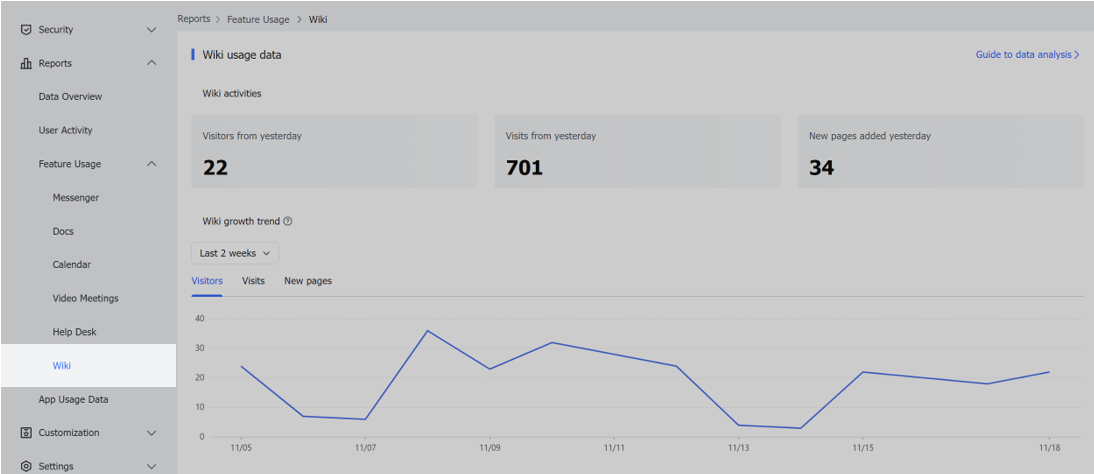Expand the Security section chevron
This screenshot has width=1094, height=474.
(x=152, y=30)
